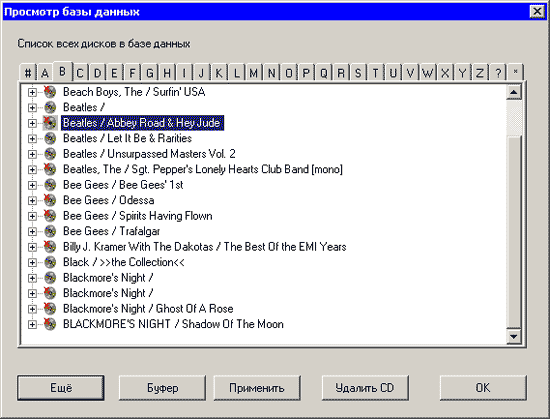Expand Beatles / Abbey Road & Hey Jude node

pos(32,123)
